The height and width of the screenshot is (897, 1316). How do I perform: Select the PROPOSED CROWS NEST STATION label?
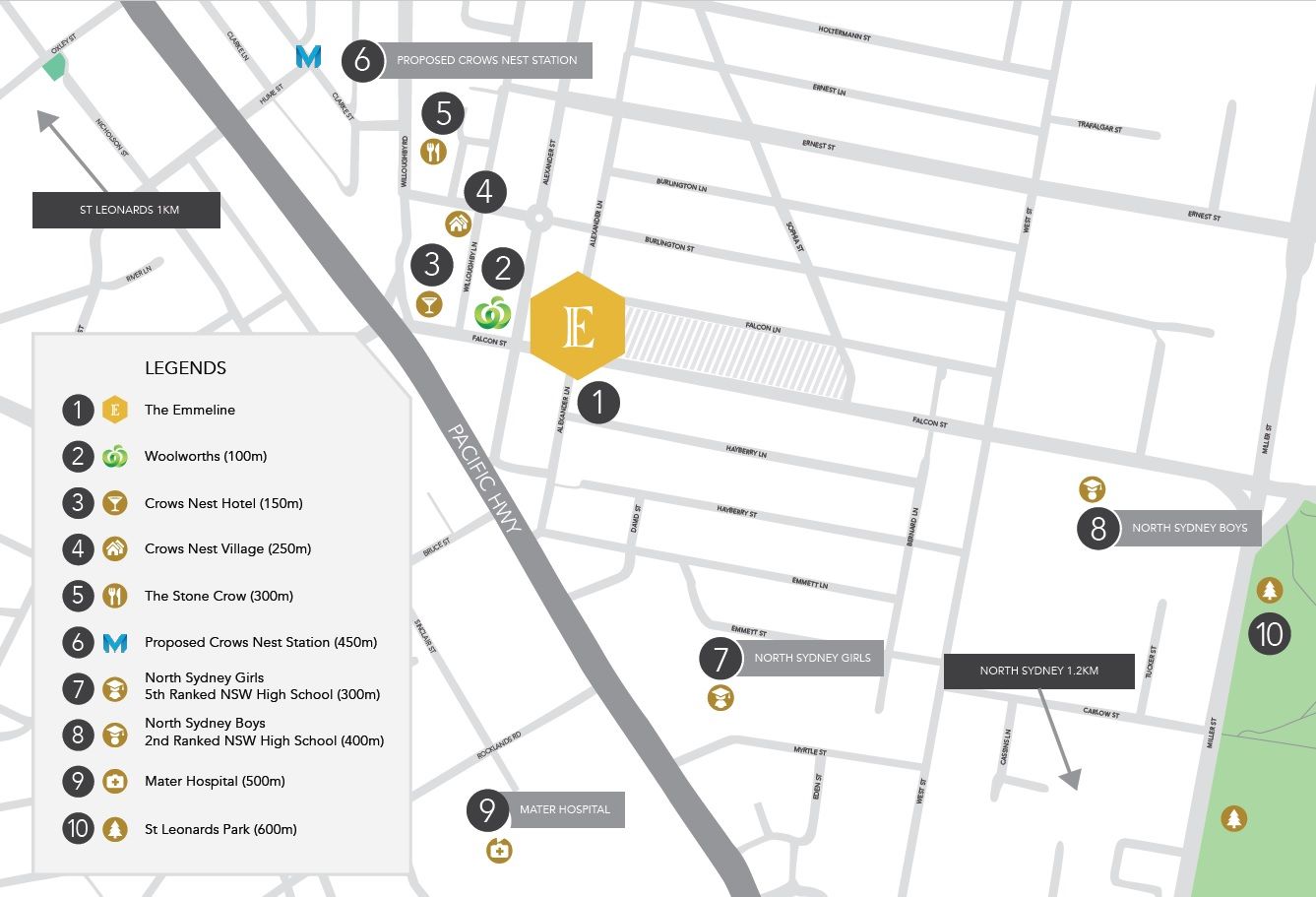pyautogui.click(x=486, y=60)
